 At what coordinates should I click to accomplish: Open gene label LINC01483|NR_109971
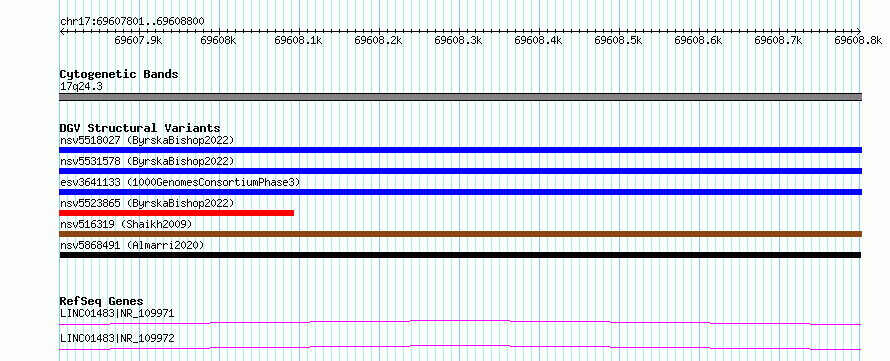coord(117,313)
